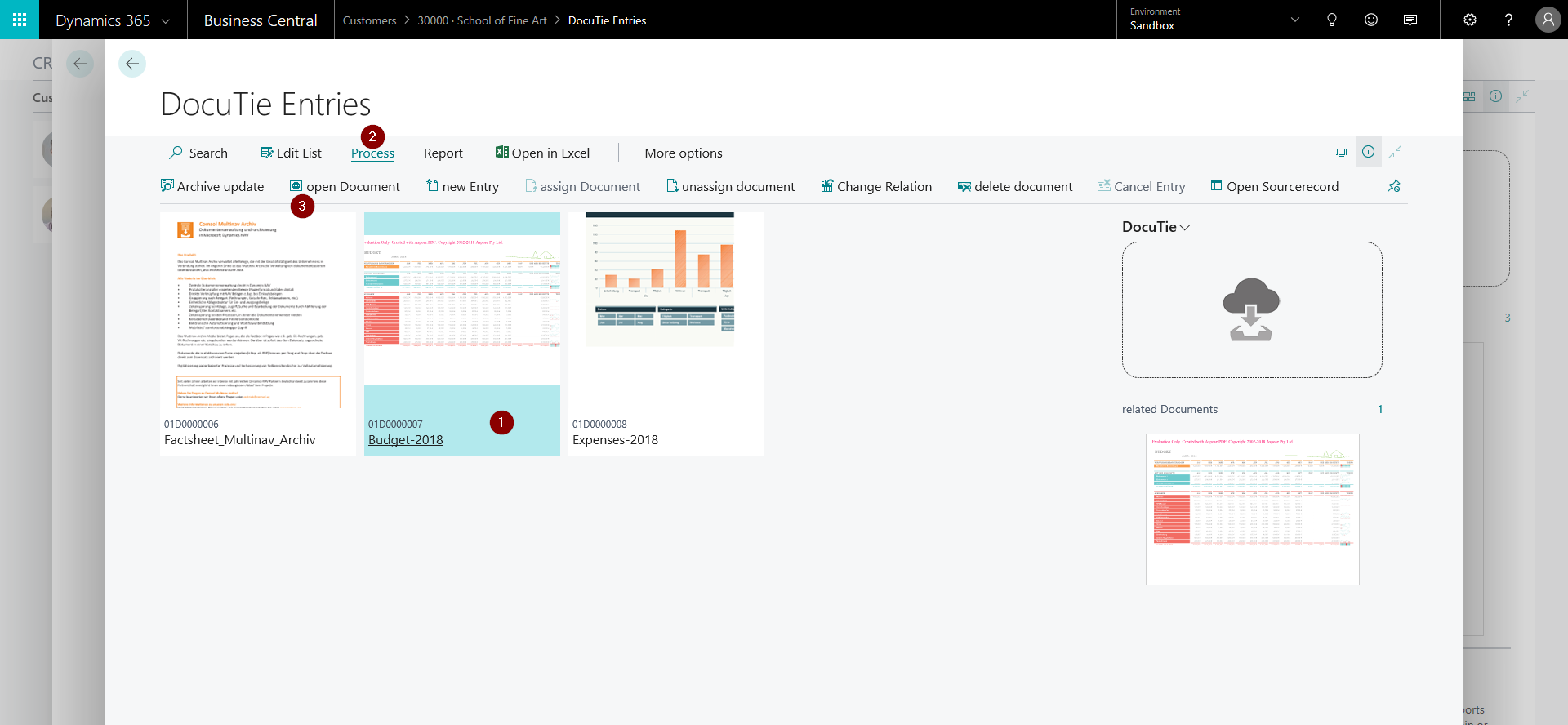
Task: Click the feedback smiley icon
Action: 1371,20
